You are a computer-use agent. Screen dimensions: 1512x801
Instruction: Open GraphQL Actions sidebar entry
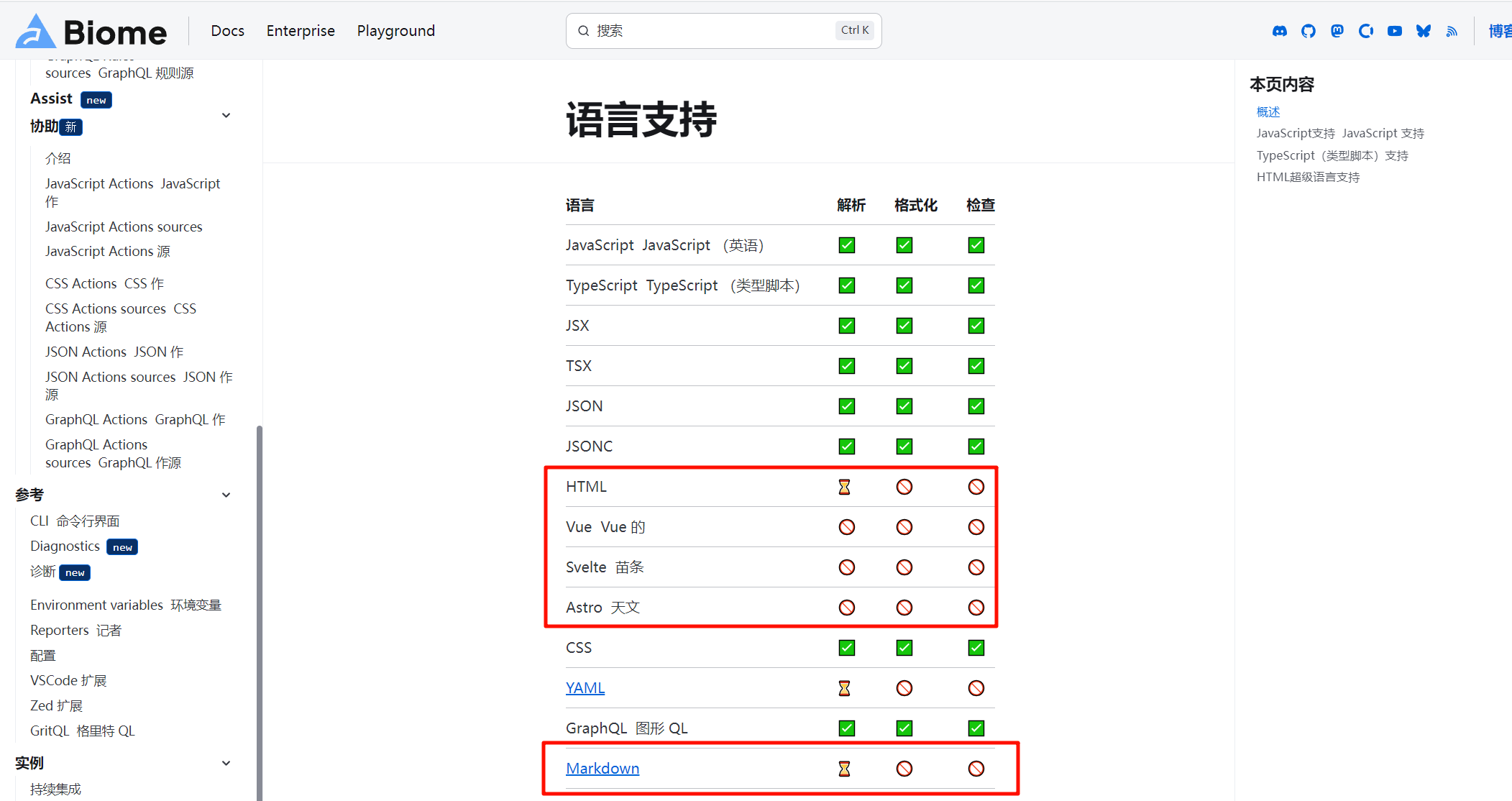click(x=135, y=420)
